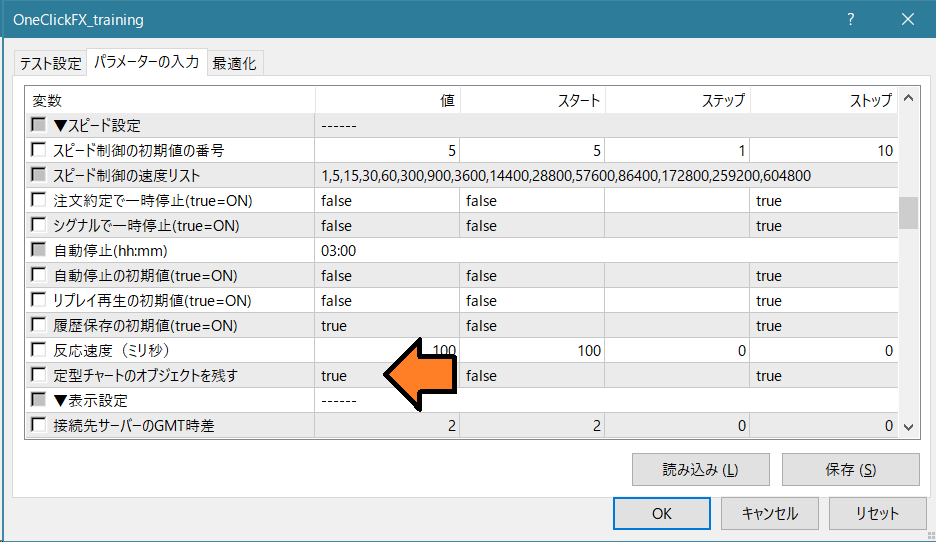The height and width of the screenshot is (542, 936).
Task: Click the 保存 (S) button
Action: tap(850, 469)
